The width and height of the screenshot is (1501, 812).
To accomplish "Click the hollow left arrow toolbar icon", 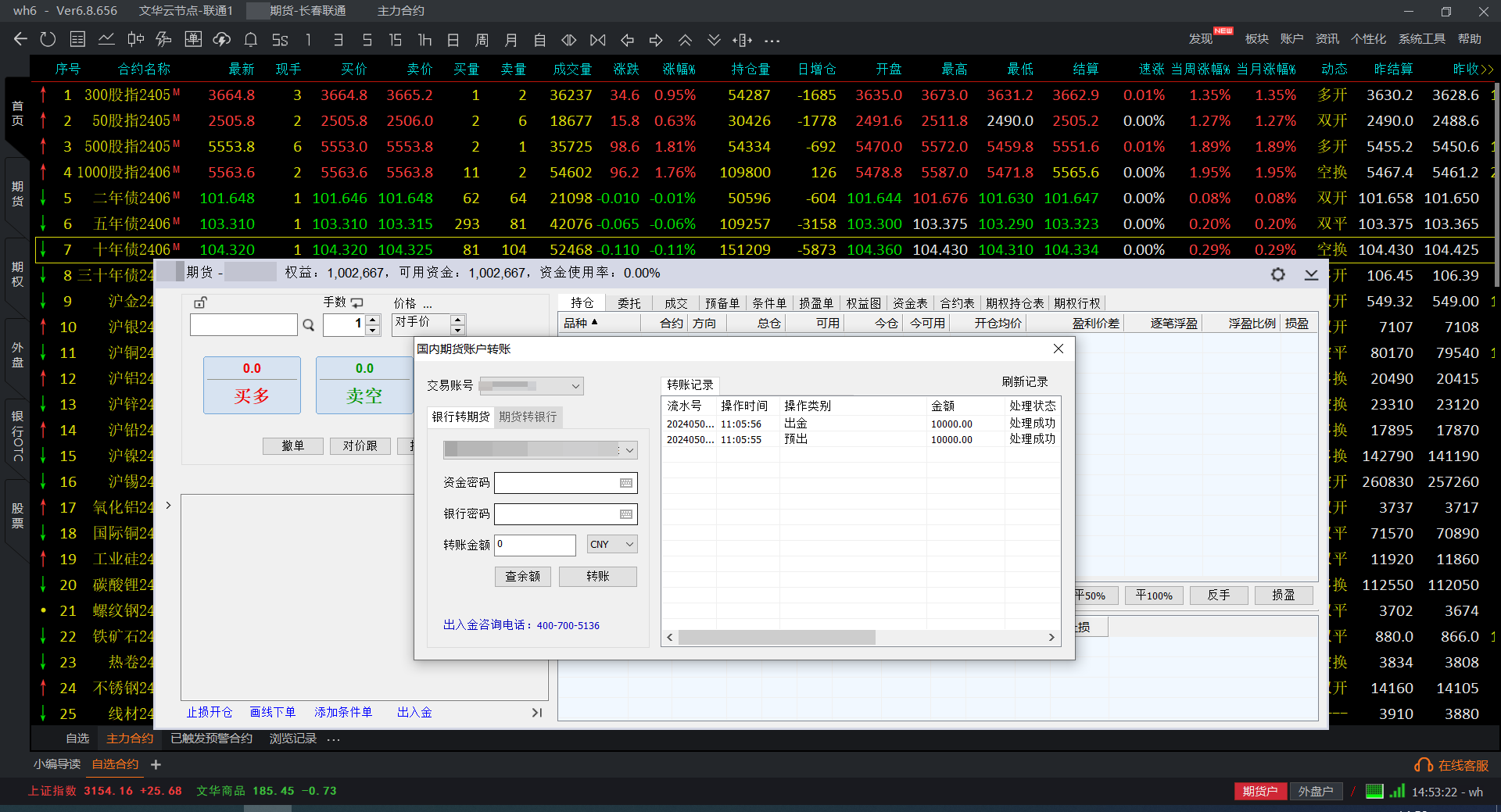I will pos(627,40).
